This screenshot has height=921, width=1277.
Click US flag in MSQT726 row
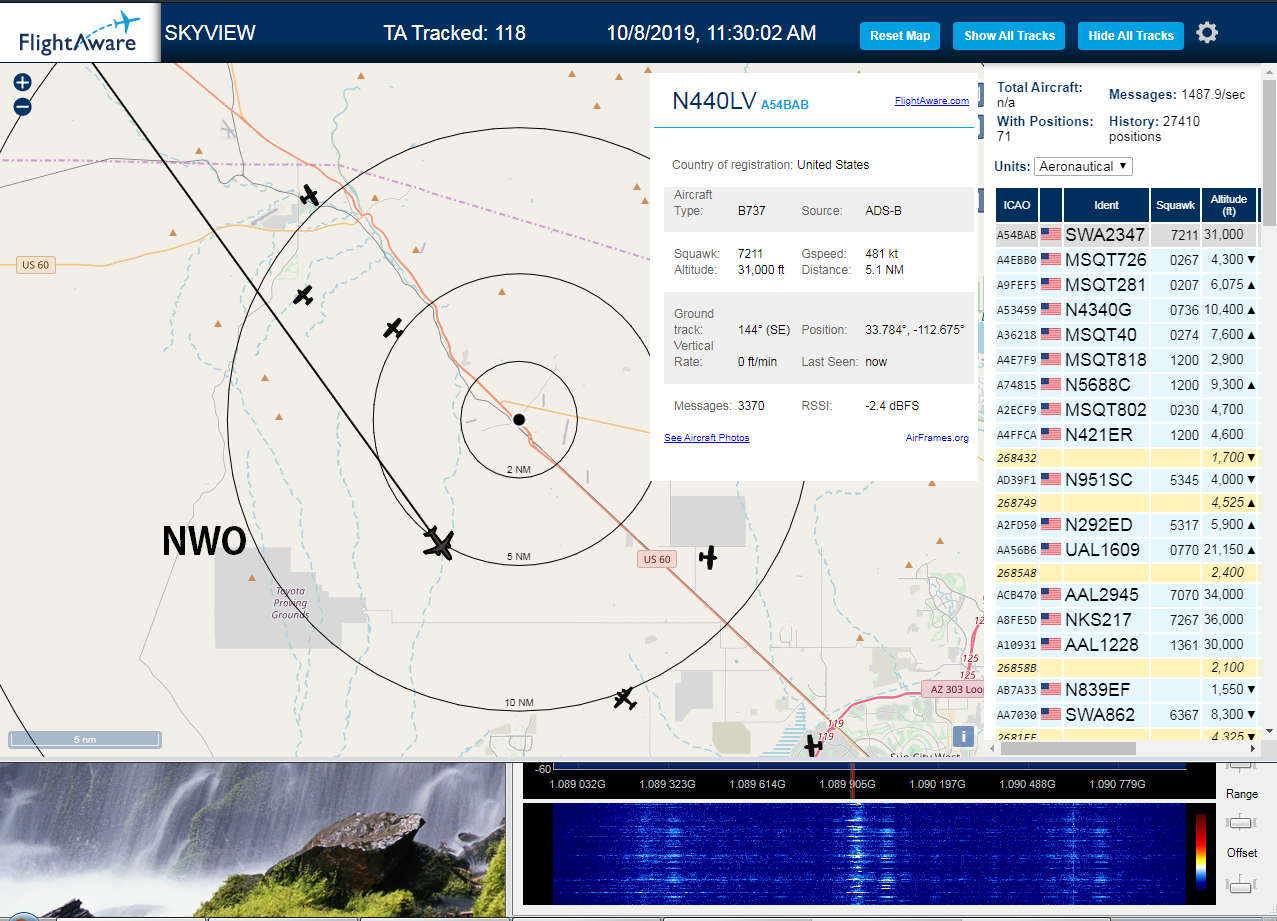click(x=1051, y=260)
